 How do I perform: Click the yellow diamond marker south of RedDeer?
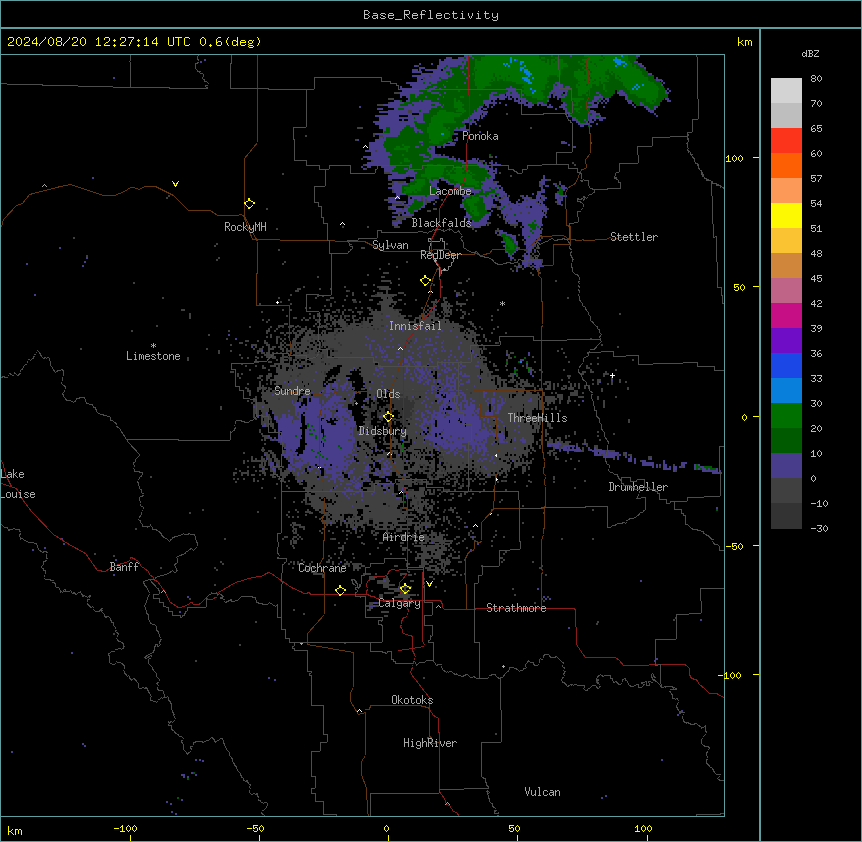(426, 281)
